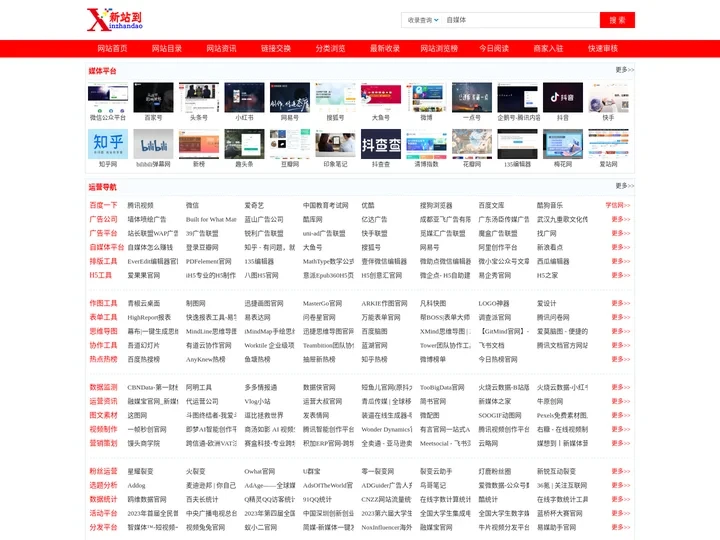Open the 快手 site thumbnail

[x=608, y=98]
